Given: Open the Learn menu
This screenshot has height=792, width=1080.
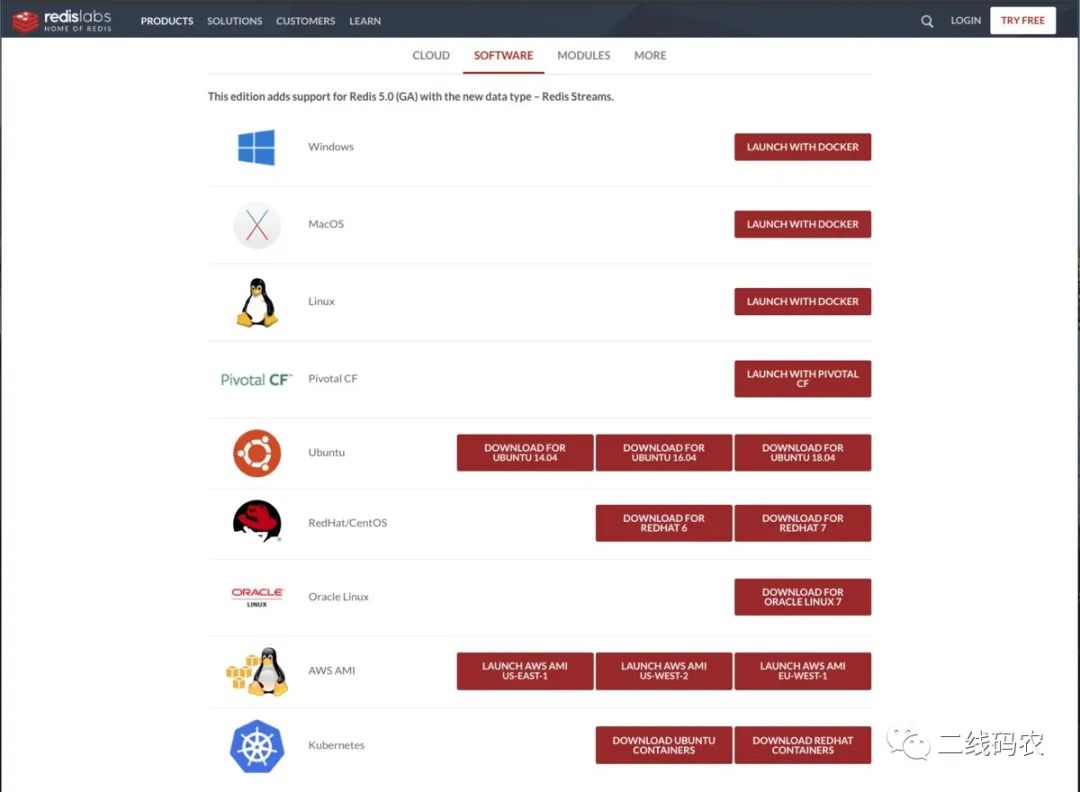Looking at the screenshot, I should tap(364, 21).
